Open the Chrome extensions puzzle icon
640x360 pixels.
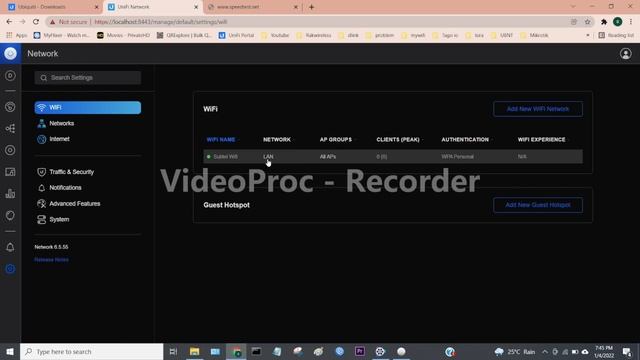pos(604,22)
